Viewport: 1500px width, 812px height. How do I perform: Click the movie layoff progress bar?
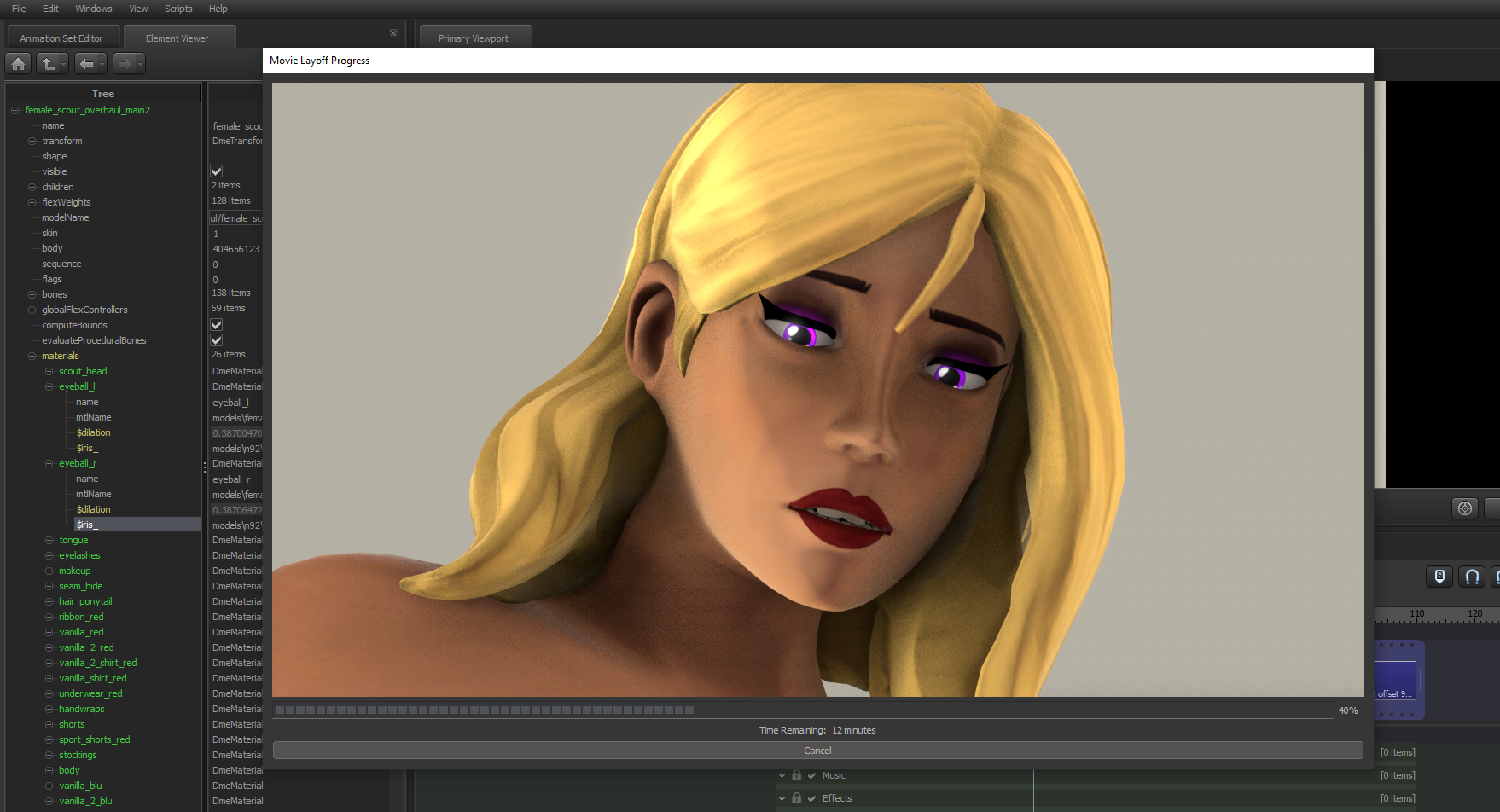[x=803, y=710]
